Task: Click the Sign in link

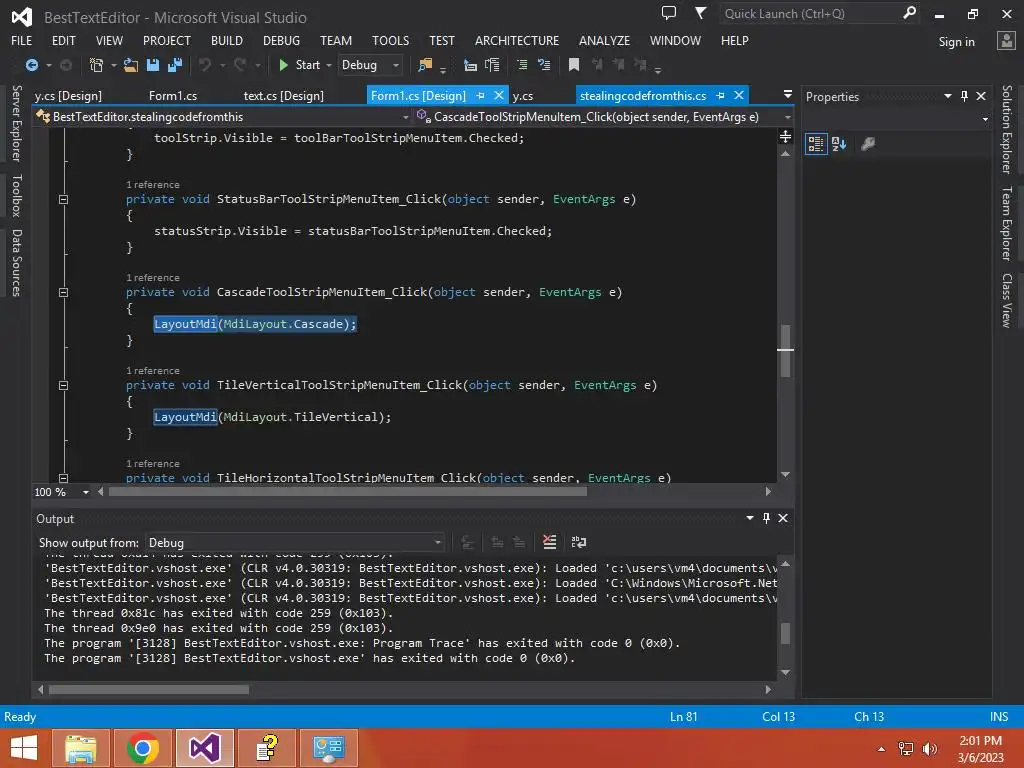Action: [x=956, y=42]
